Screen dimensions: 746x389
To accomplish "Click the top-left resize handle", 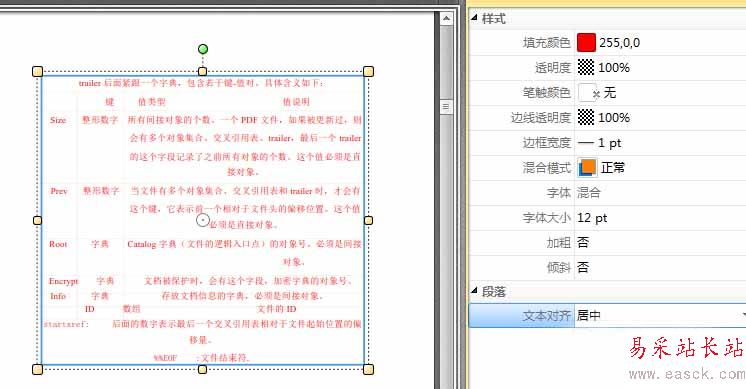I will coord(37,72).
